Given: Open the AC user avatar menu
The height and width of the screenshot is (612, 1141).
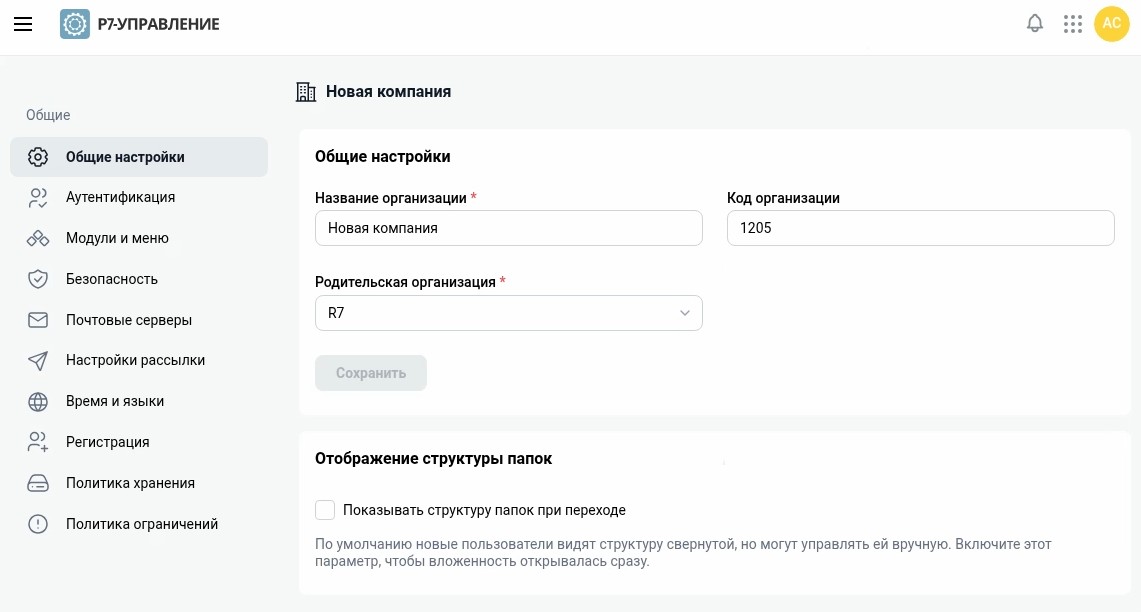Looking at the screenshot, I should point(1111,23).
